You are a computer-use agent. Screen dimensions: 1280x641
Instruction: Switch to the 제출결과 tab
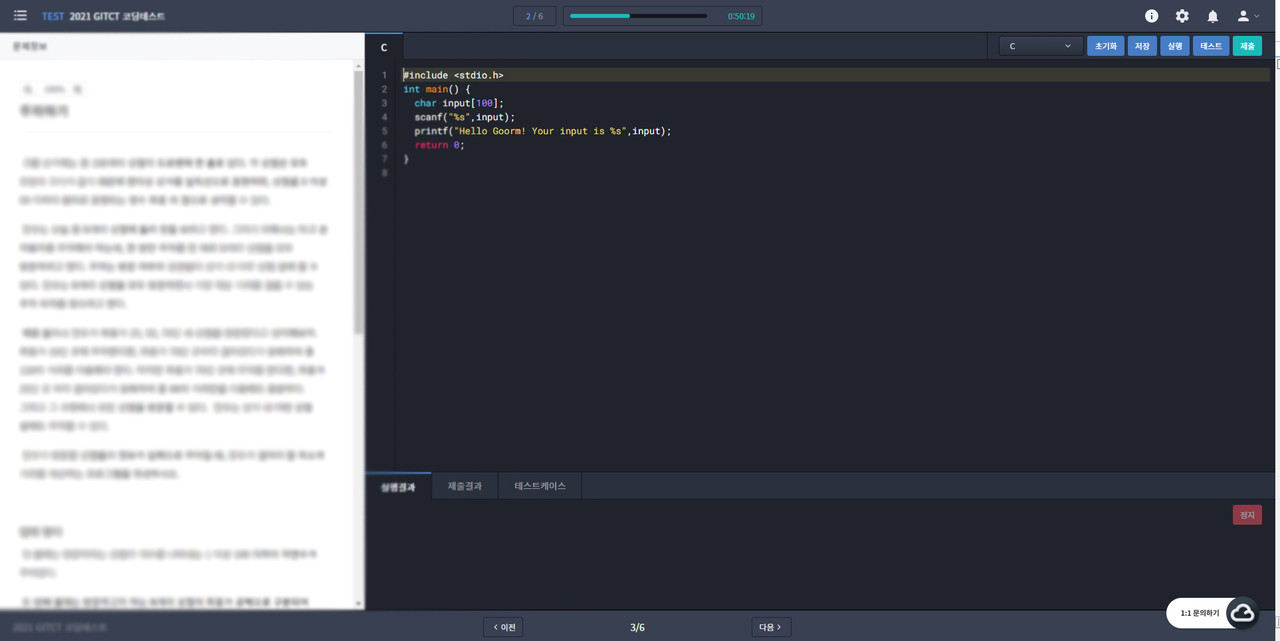(464, 486)
